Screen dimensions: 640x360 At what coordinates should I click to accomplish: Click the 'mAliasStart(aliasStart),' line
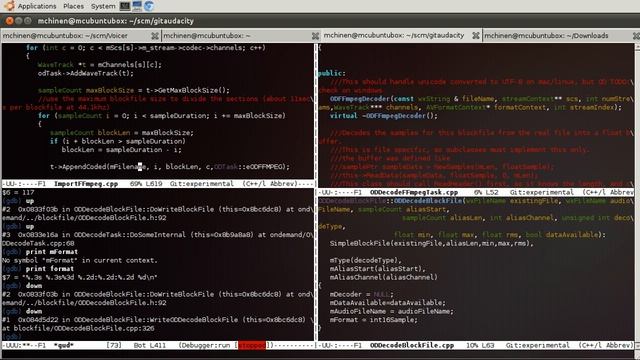coord(377,269)
